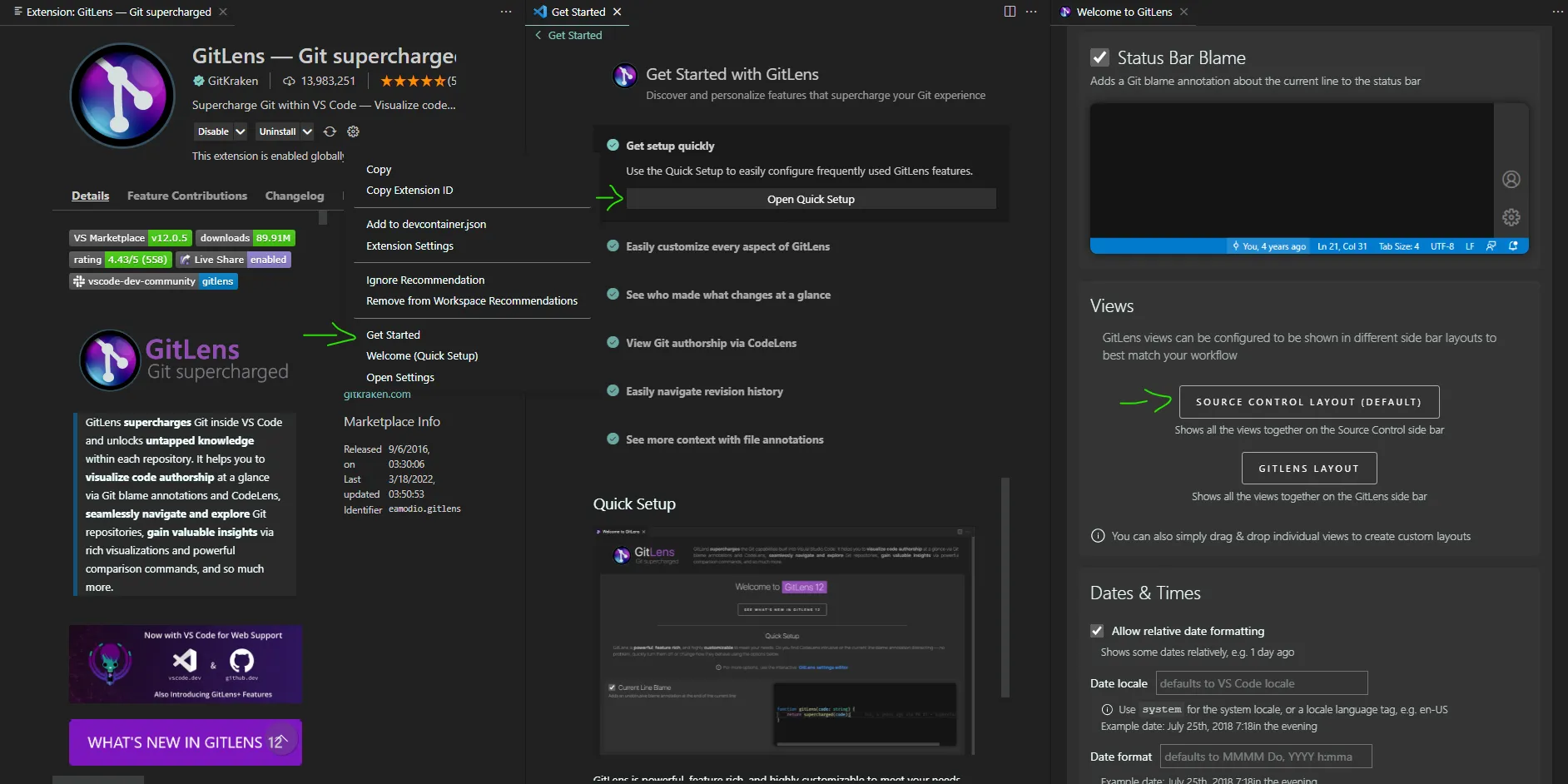The width and height of the screenshot is (1568, 784).
Task: Click the Uninstall extension button
Action: tap(277, 131)
